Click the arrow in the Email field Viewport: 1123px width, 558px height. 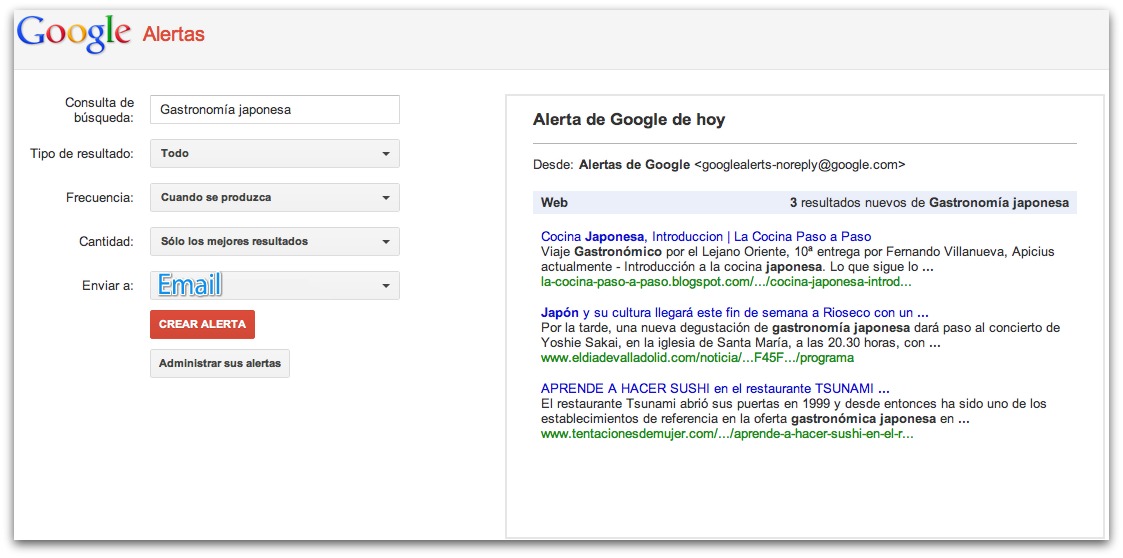386,287
